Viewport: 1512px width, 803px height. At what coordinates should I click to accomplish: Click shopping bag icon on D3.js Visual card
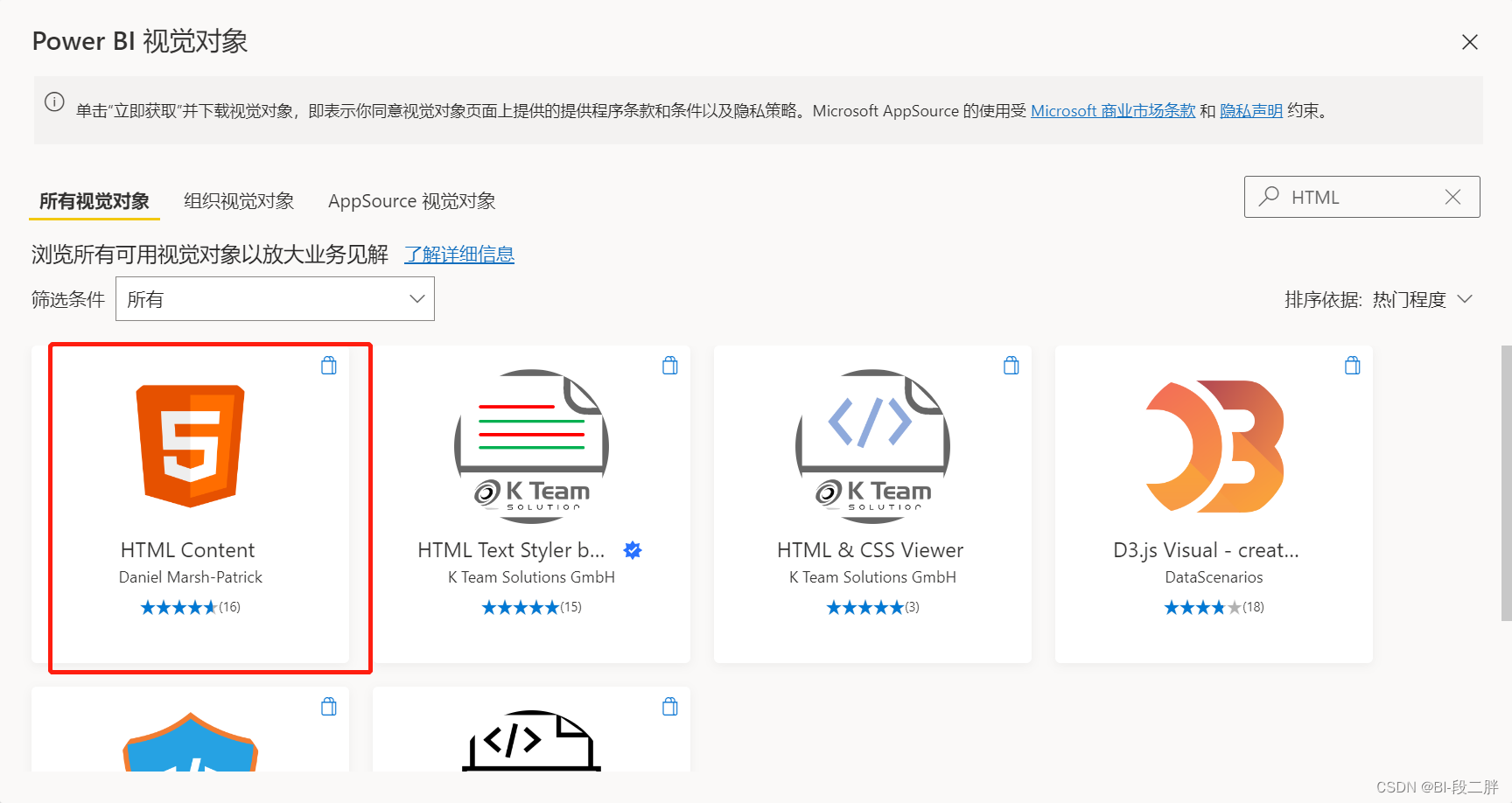(1353, 366)
